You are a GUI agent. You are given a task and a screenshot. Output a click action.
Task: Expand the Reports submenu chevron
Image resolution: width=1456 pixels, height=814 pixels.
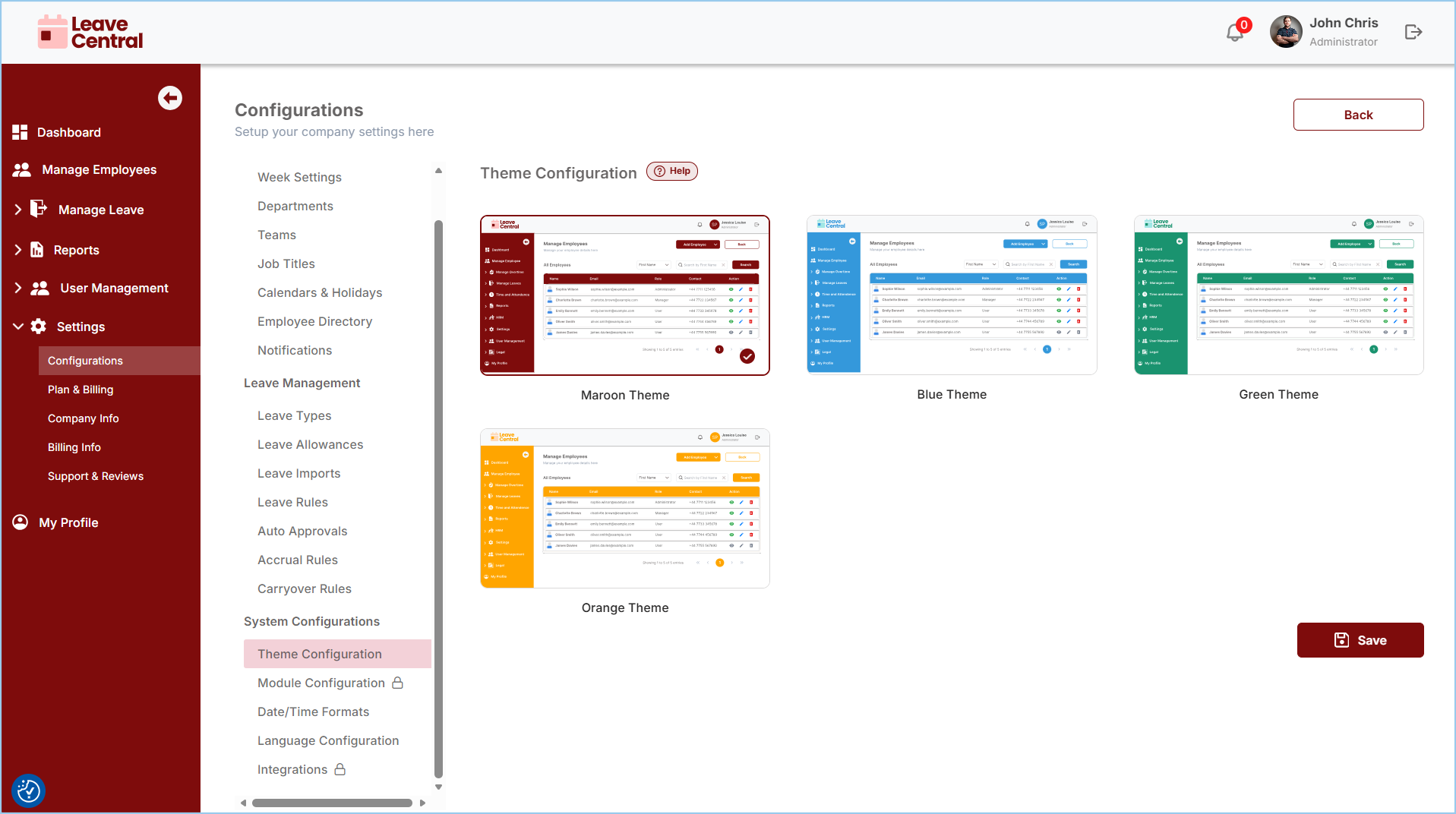(18, 250)
